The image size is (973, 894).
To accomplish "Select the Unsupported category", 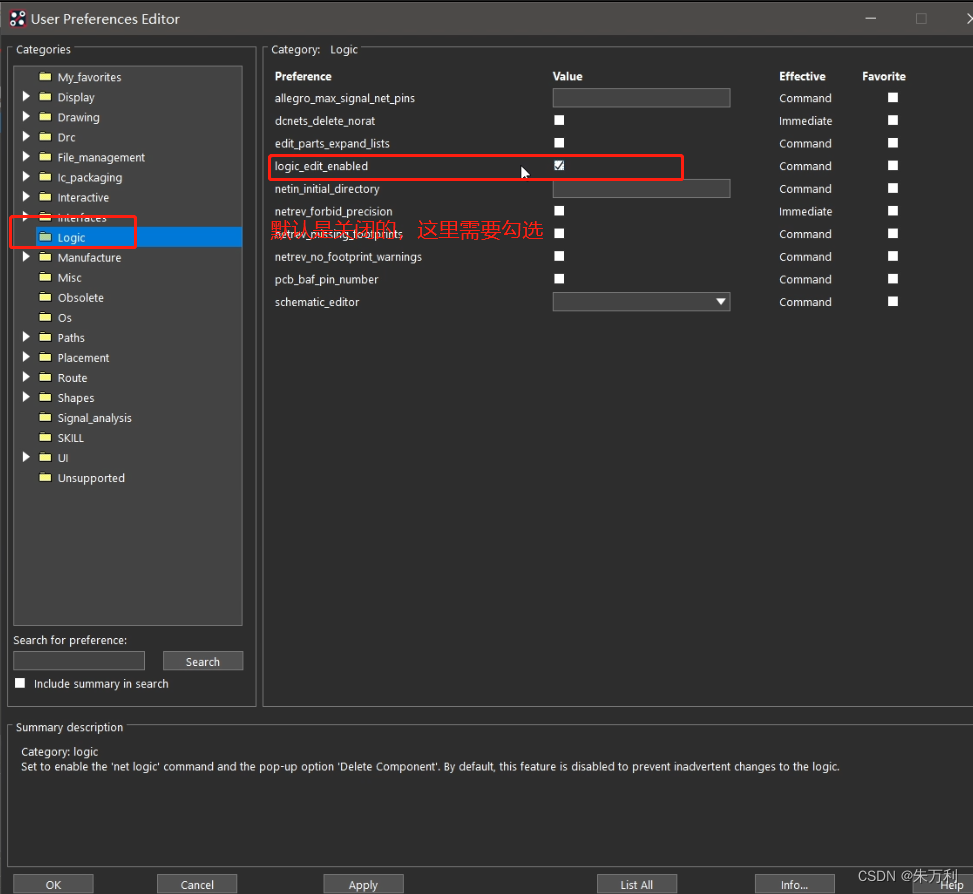I will click(91, 478).
